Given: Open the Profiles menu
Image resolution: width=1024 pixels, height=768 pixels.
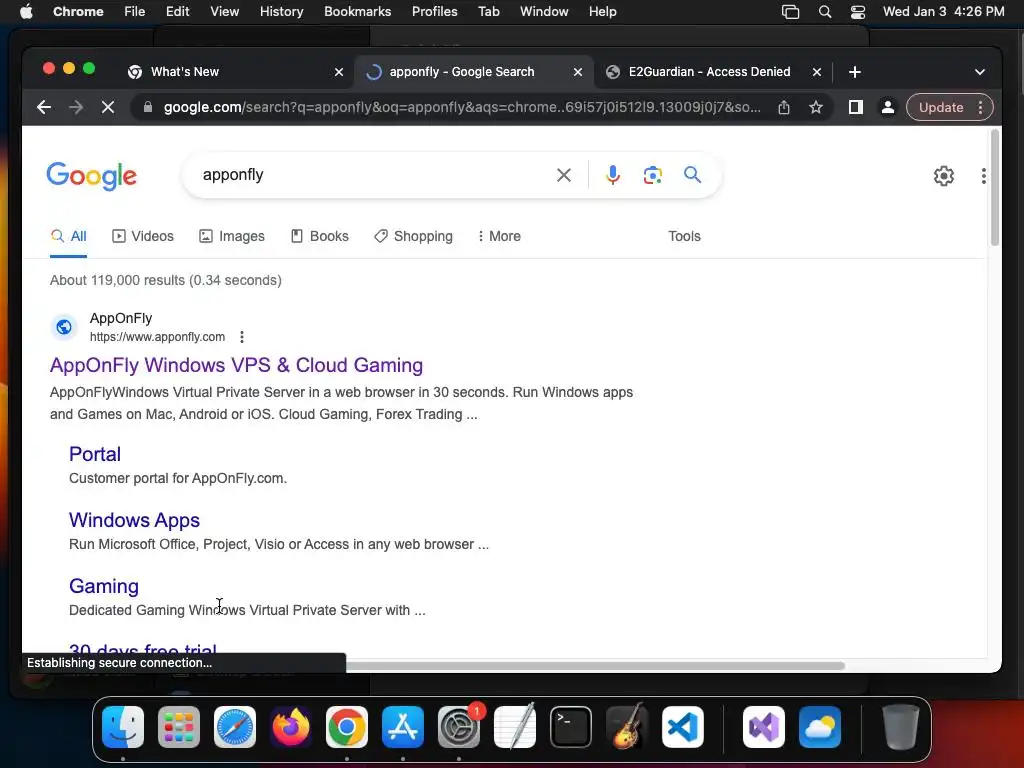Looking at the screenshot, I should (x=434, y=12).
